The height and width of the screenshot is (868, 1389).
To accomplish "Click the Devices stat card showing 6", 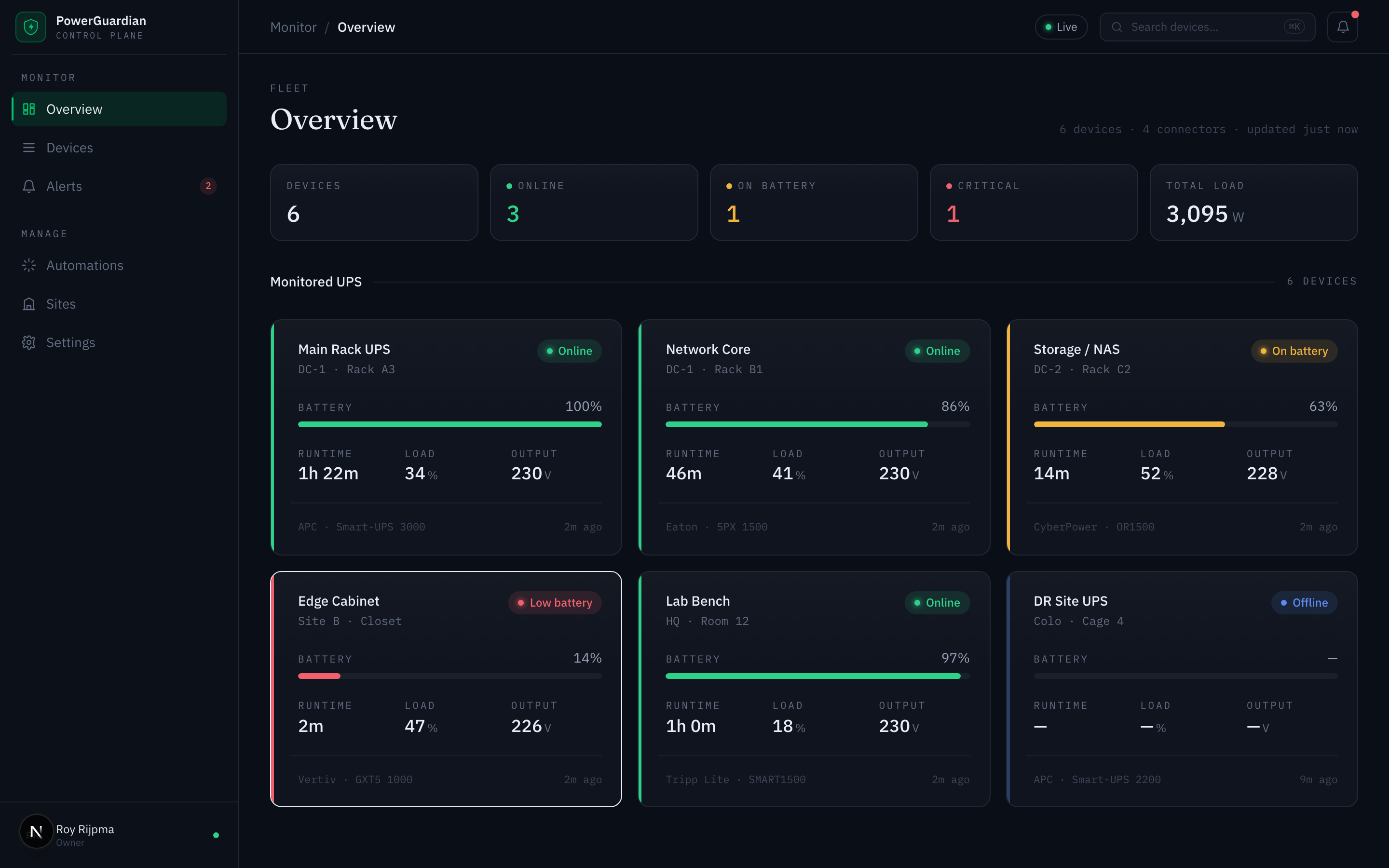I will pos(374,203).
